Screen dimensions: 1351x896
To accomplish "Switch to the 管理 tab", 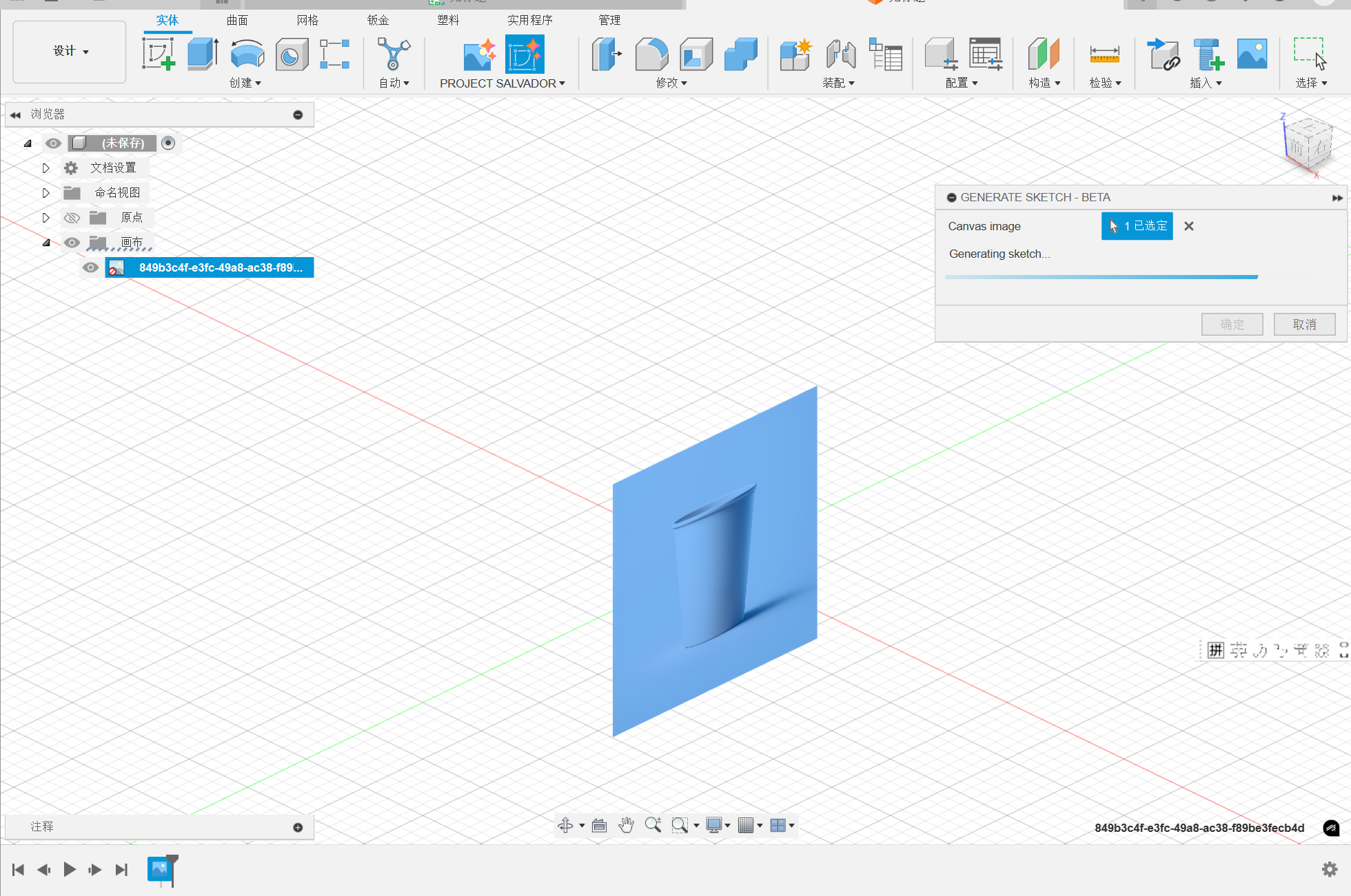I will [x=609, y=20].
